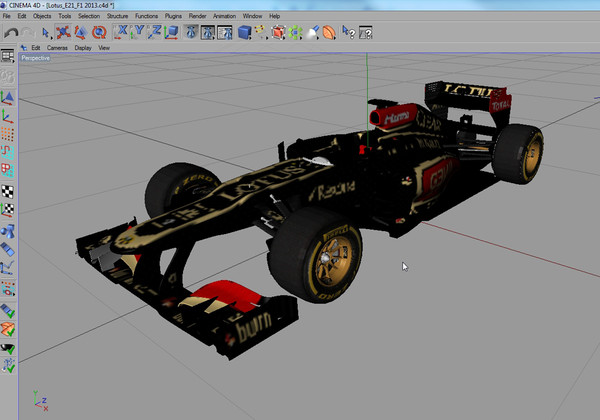Switch to Points mode
600x420 pixels.
click(x=8, y=134)
